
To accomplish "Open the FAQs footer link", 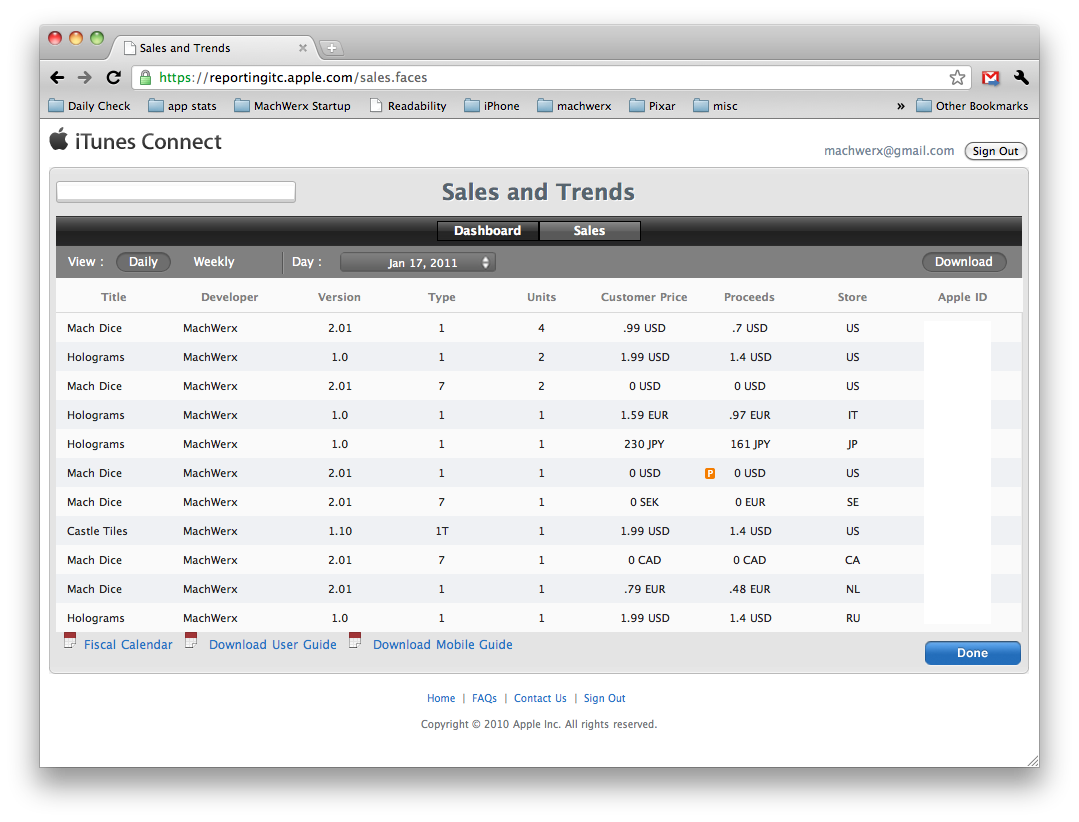I will pyautogui.click(x=484, y=698).
